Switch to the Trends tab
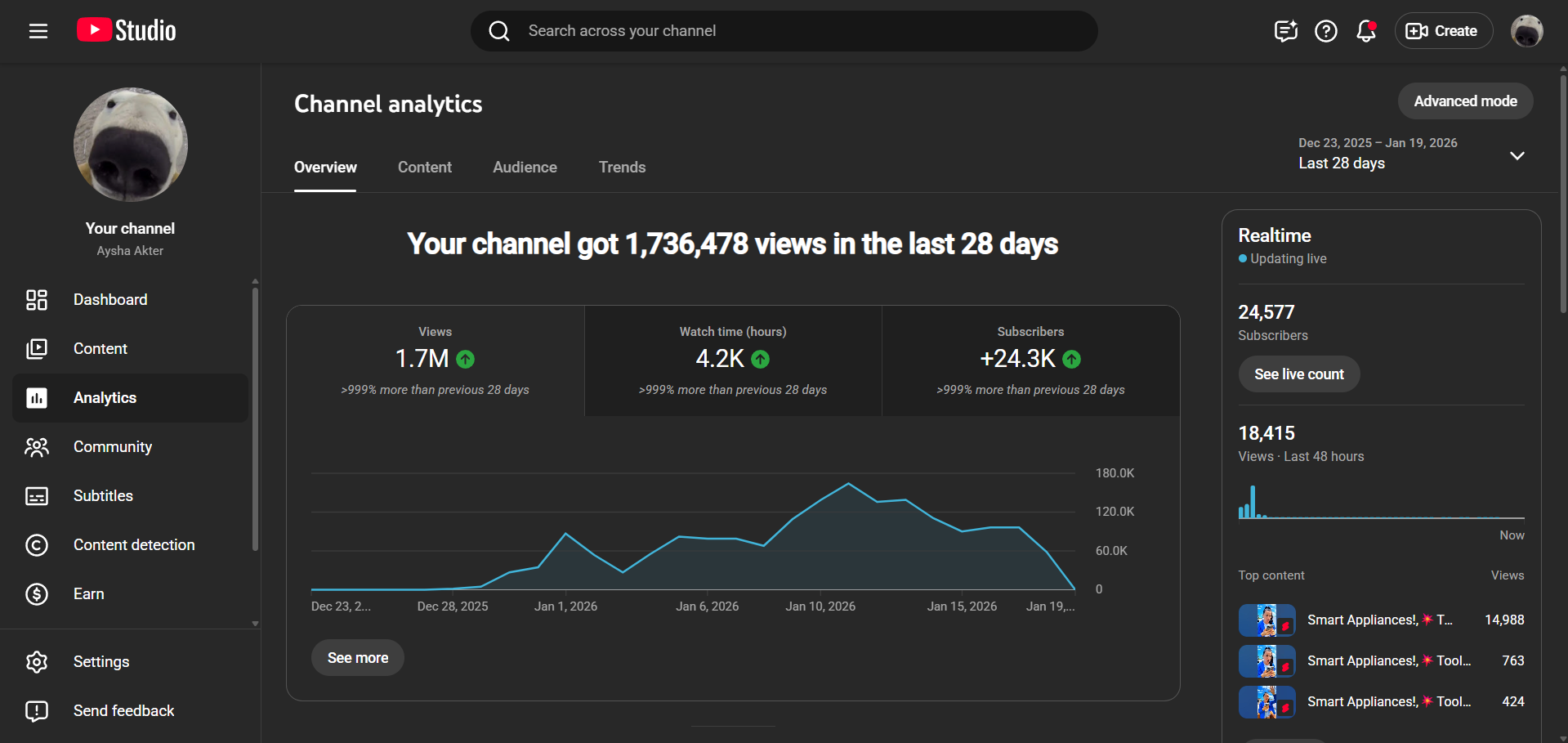The height and width of the screenshot is (743, 1568). coord(622,168)
